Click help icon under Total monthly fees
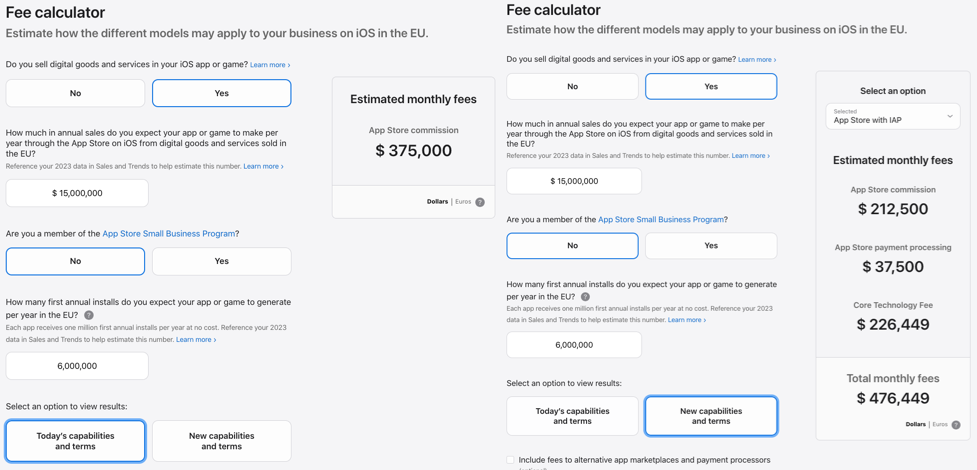 [x=956, y=425]
